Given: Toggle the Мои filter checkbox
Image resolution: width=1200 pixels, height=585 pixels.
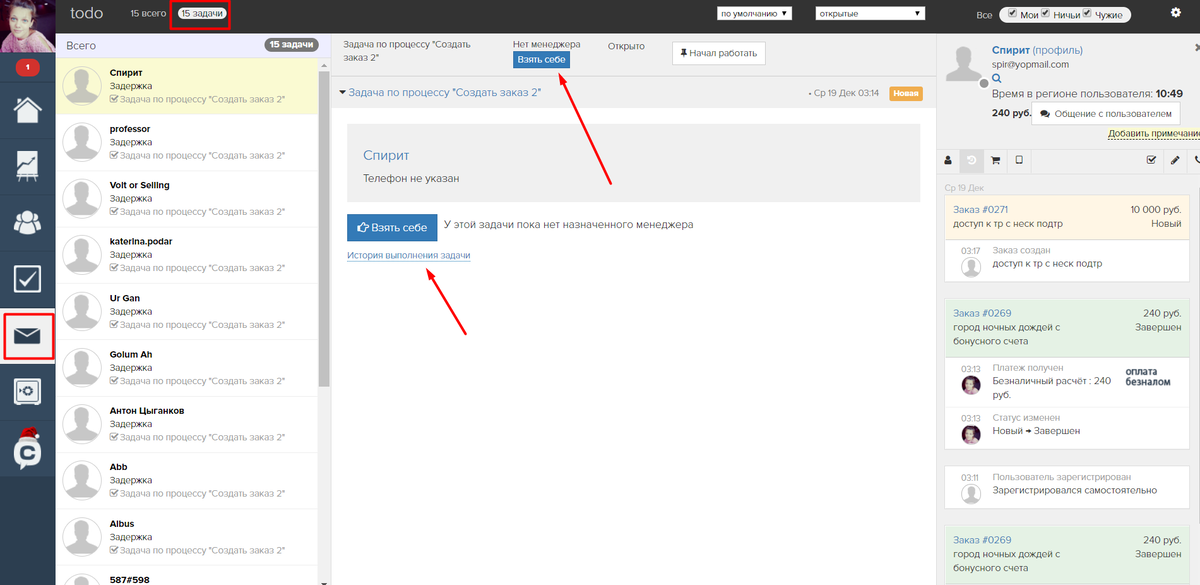Looking at the screenshot, I should (x=1013, y=14).
